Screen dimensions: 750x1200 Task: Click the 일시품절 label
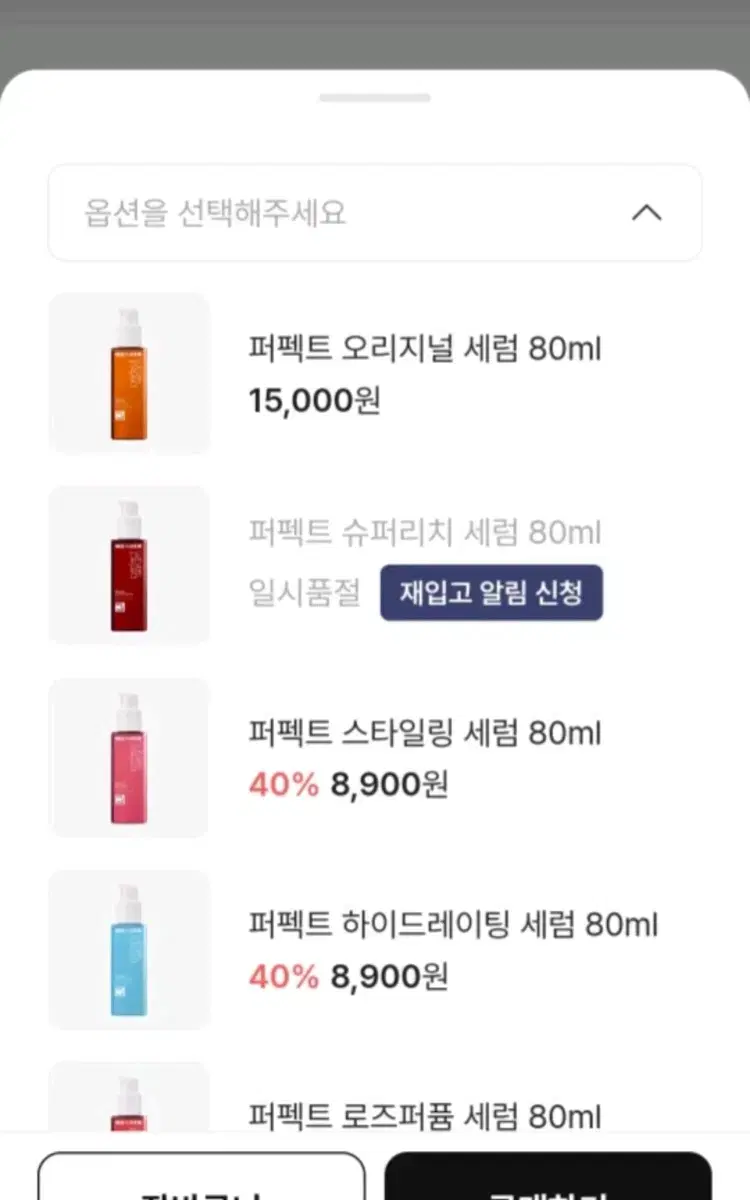304,593
